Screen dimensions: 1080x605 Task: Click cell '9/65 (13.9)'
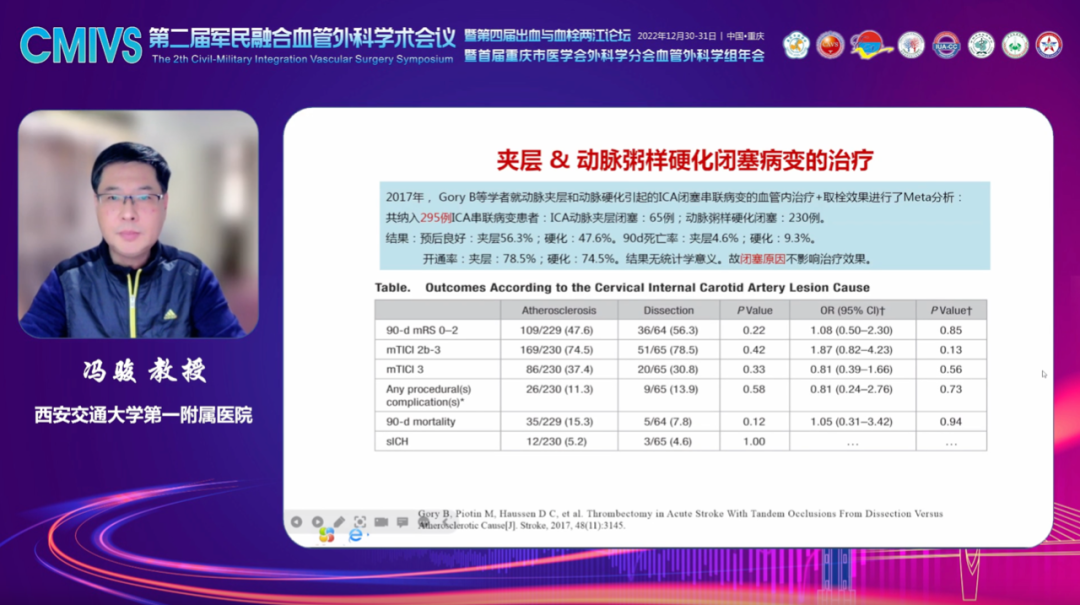(x=670, y=389)
